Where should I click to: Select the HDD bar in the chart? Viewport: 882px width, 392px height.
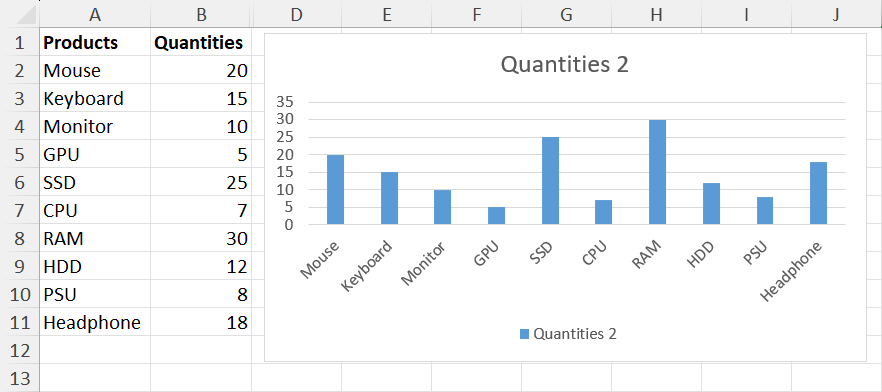(x=711, y=204)
